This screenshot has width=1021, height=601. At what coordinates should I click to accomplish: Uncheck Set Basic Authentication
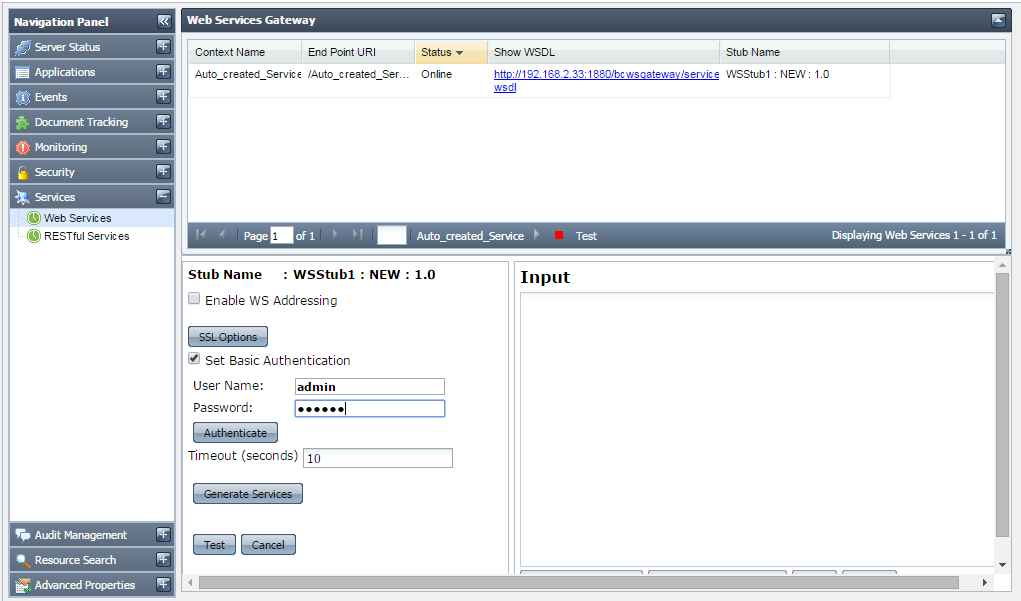tap(194, 359)
